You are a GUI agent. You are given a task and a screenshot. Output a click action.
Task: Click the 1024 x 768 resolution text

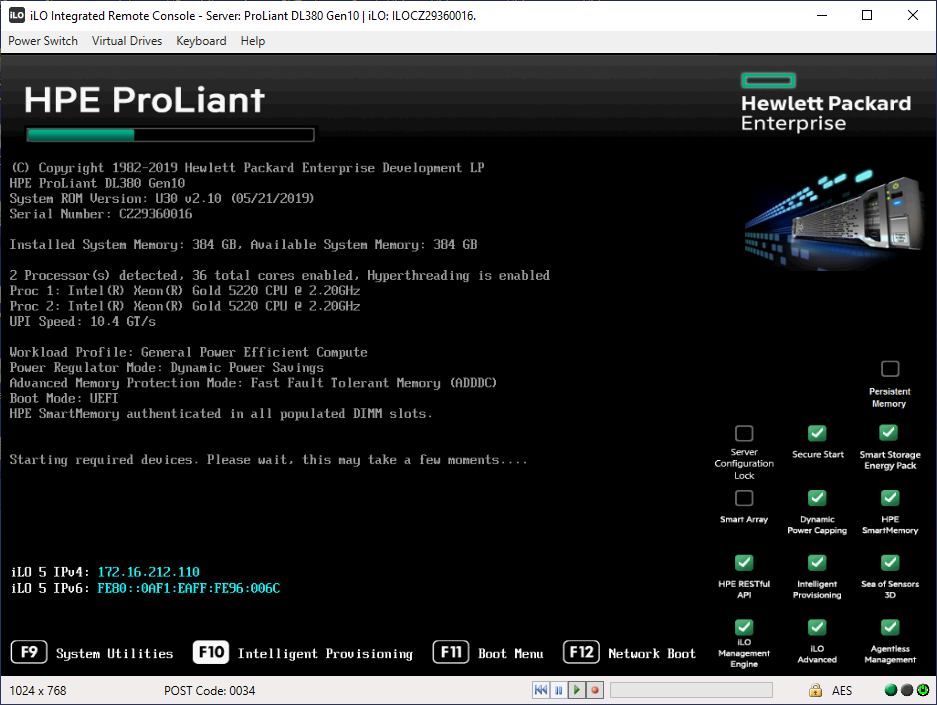(x=38, y=691)
